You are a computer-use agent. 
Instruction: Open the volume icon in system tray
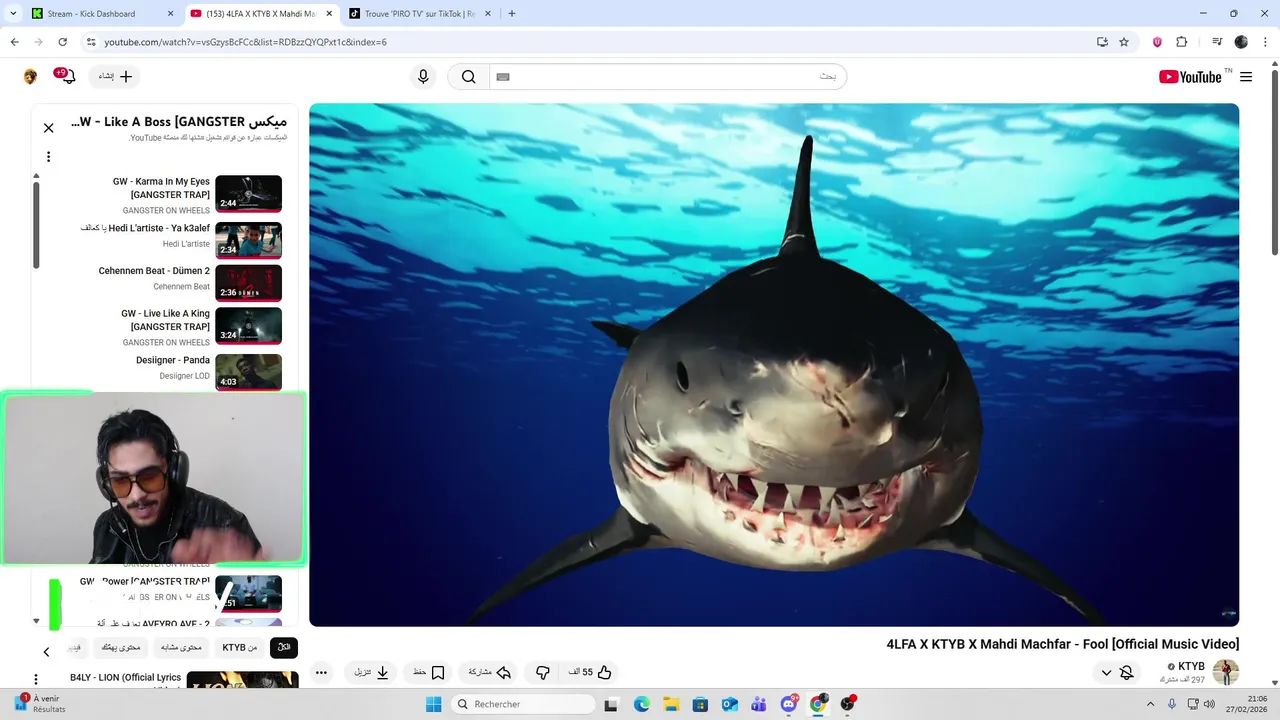coord(1209,704)
